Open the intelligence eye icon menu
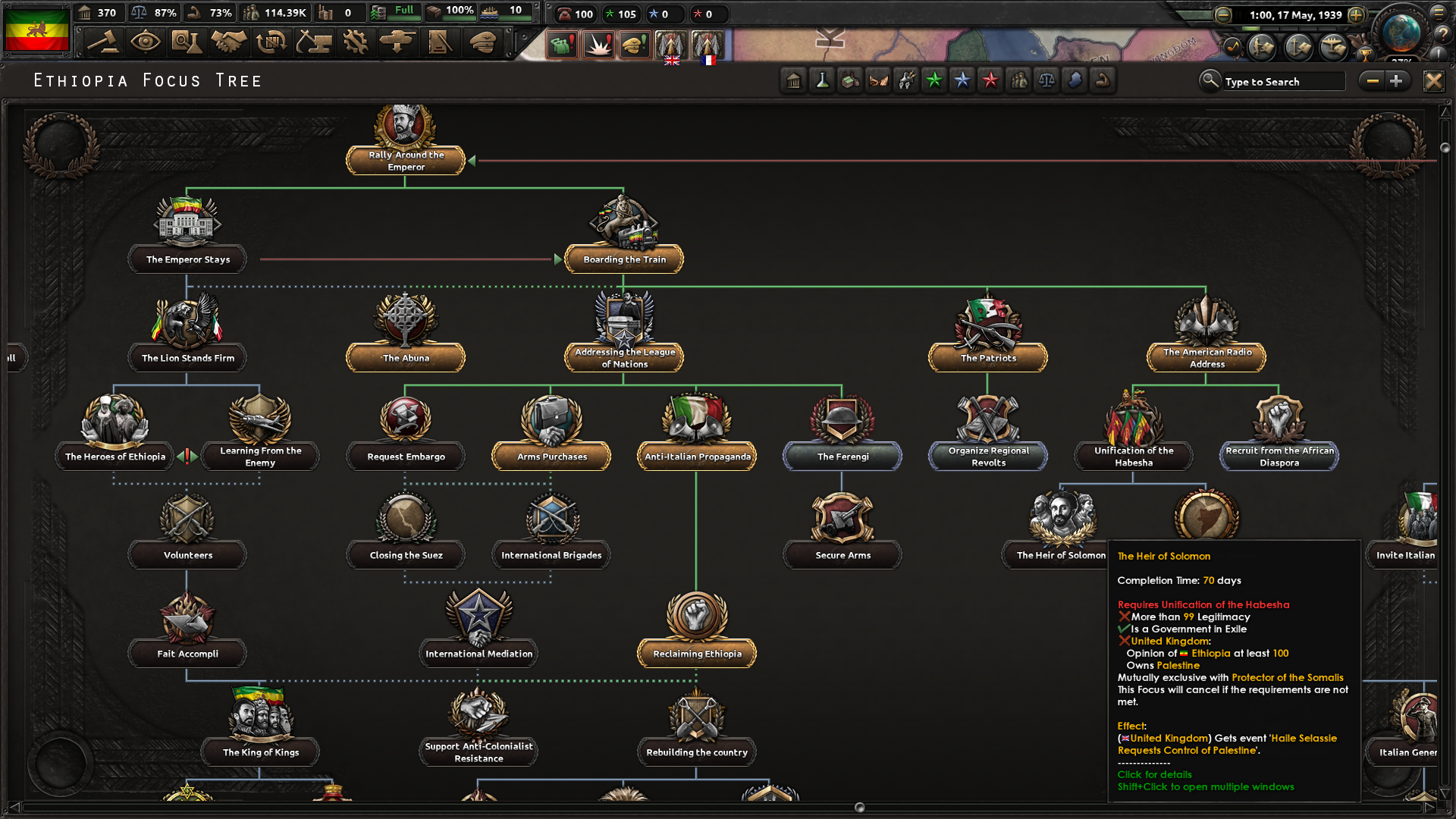The width and height of the screenshot is (1456, 819). (146, 43)
